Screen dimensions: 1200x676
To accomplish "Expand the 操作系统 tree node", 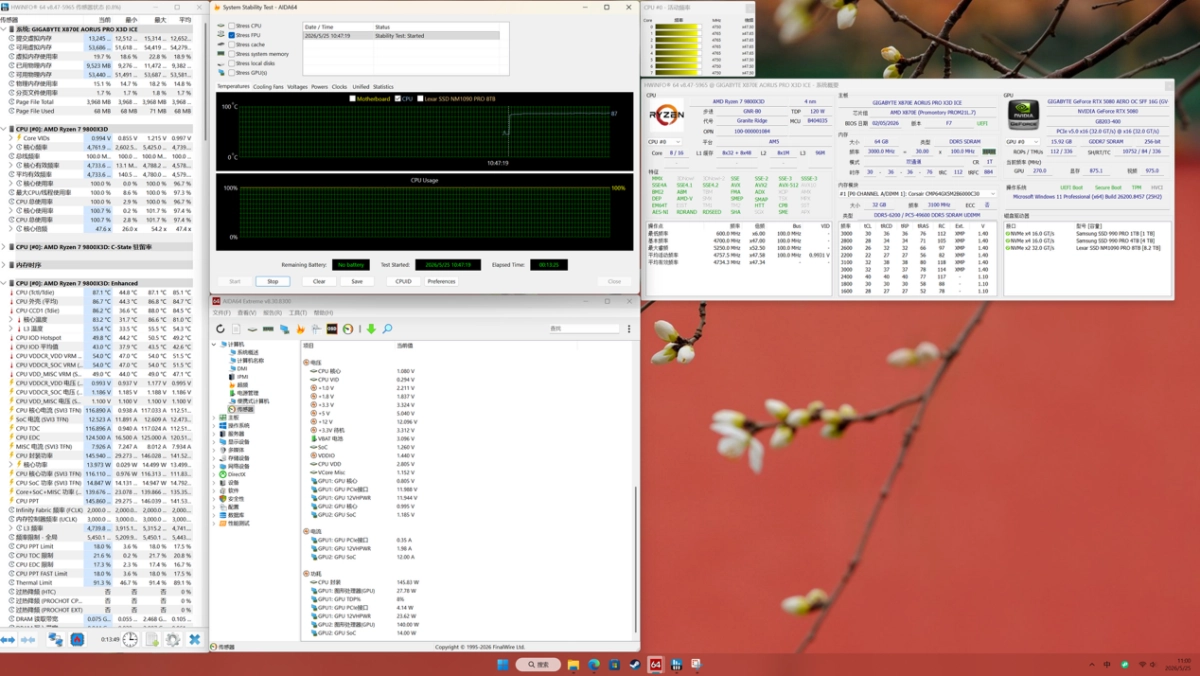I will tap(214, 425).
